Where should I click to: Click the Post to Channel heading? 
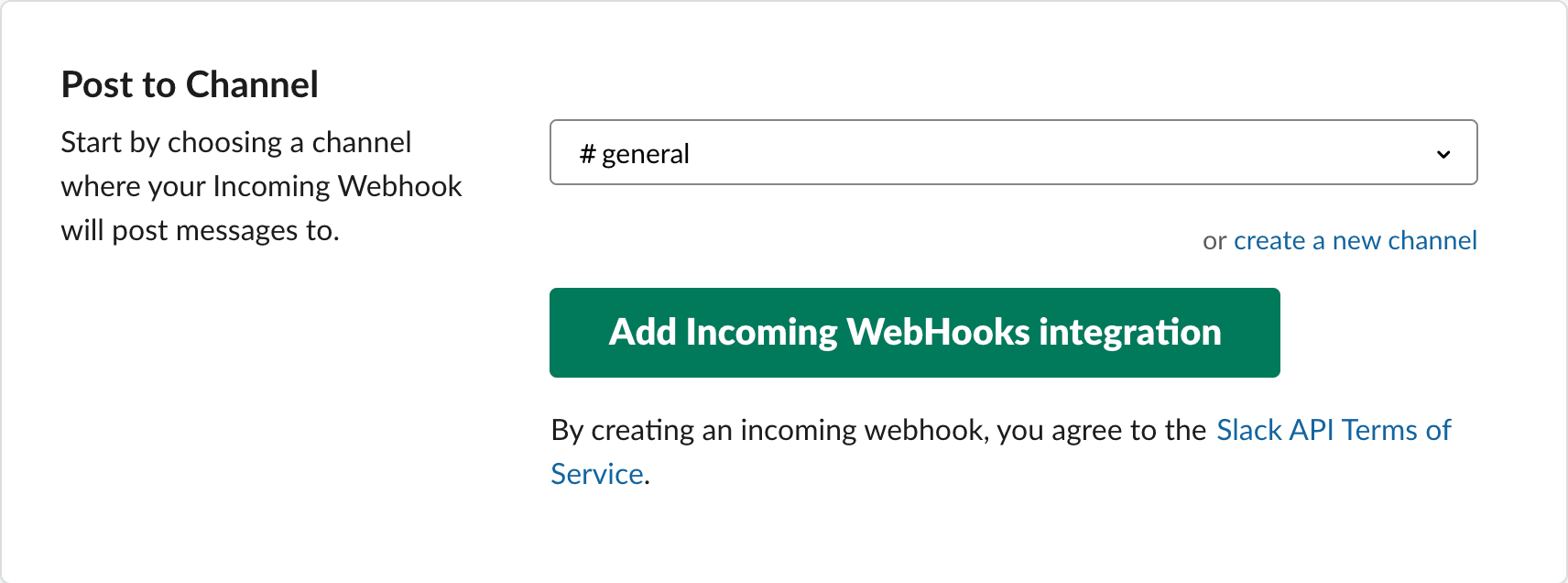pos(190,83)
